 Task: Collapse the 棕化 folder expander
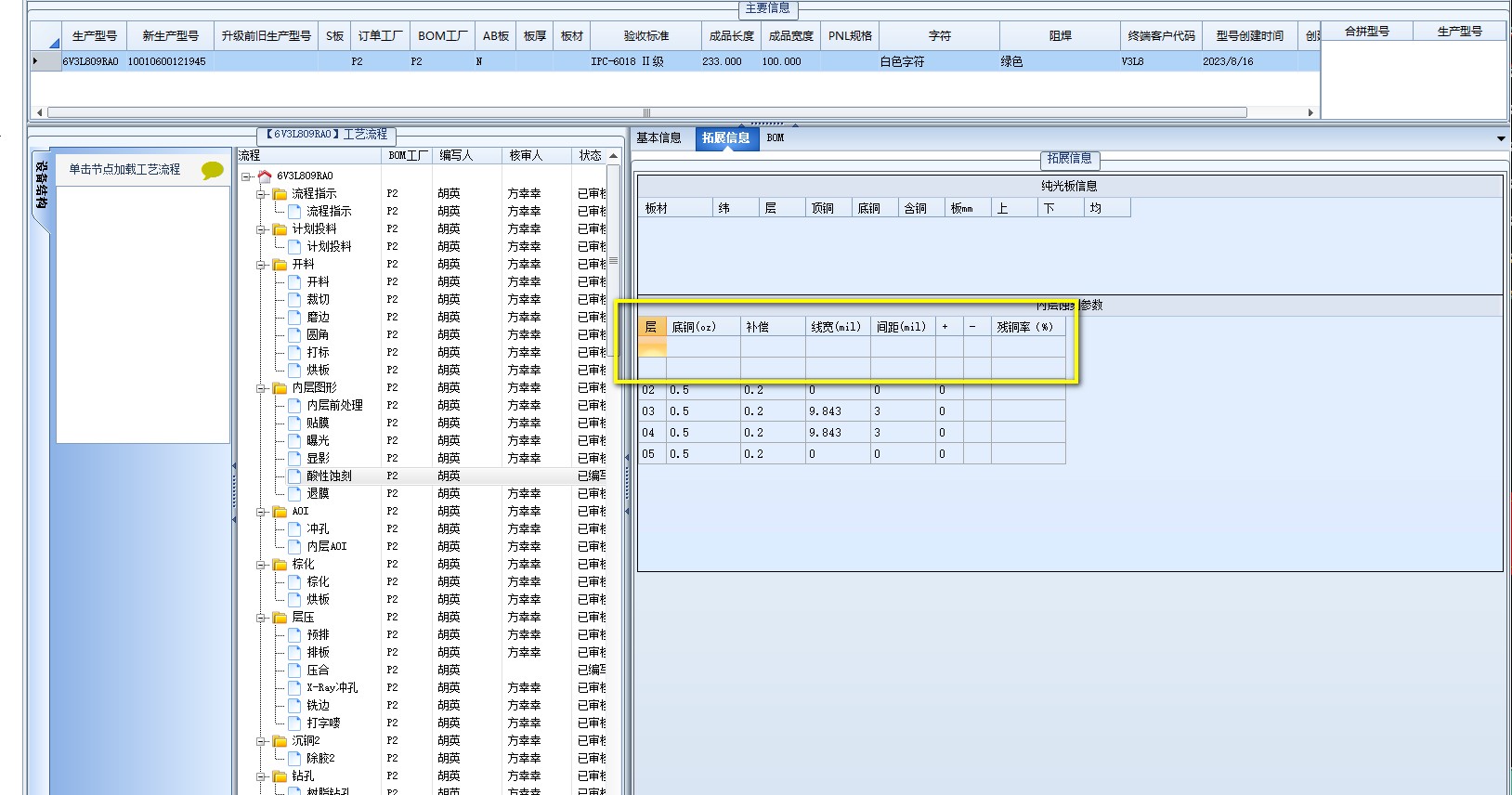click(x=261, y=564)
